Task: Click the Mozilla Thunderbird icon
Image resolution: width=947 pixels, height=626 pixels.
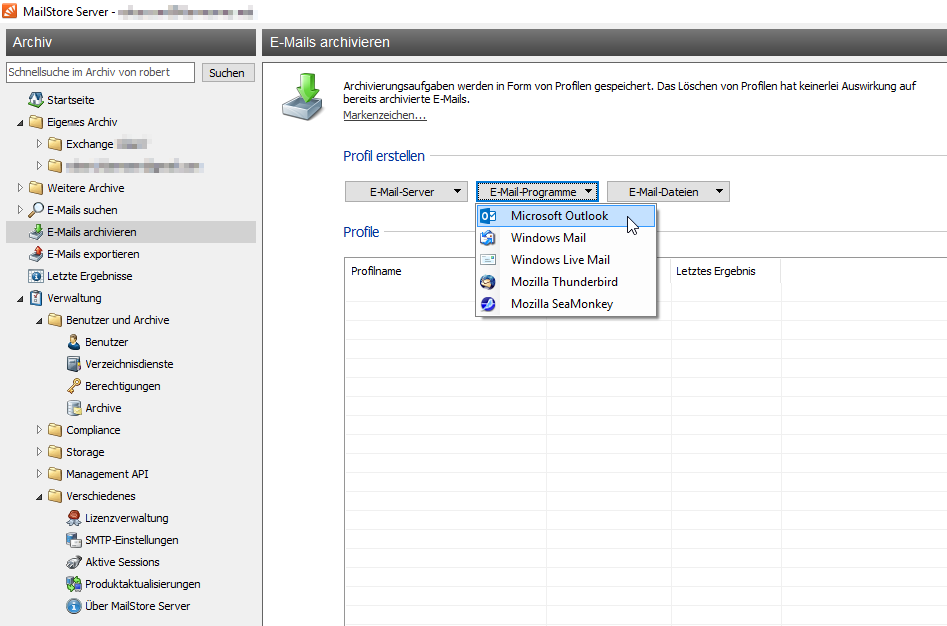Action: point(488,282)
